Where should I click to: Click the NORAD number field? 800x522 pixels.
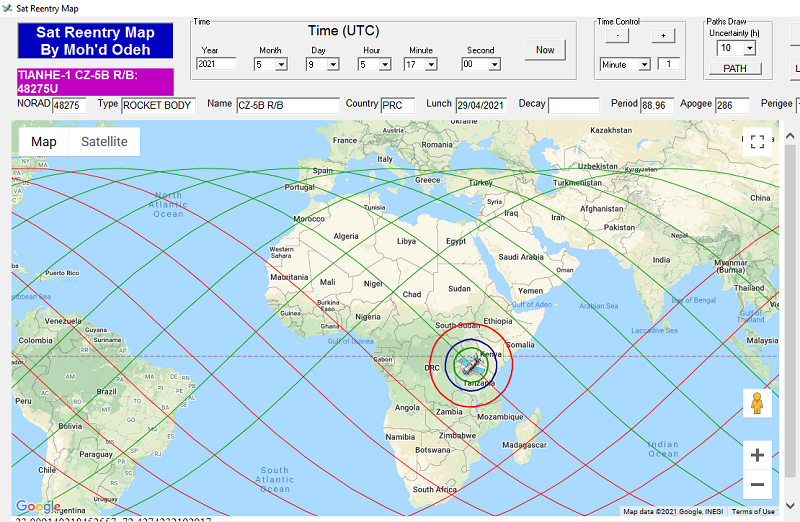point(69,106)
